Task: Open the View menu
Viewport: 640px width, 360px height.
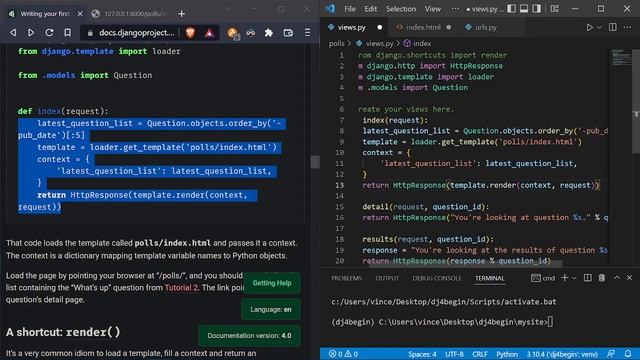Action: click(x=433, y=9)
